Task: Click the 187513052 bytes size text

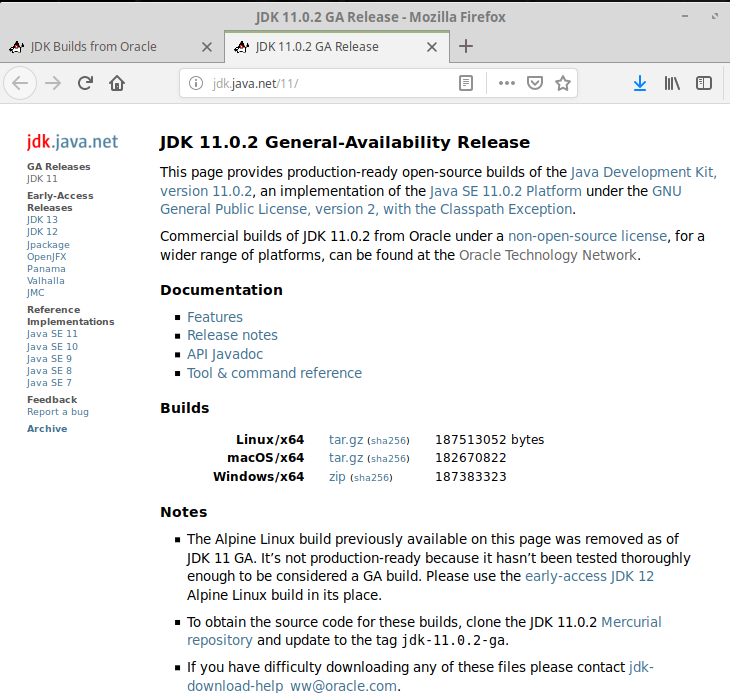Action: pos(489,440)
